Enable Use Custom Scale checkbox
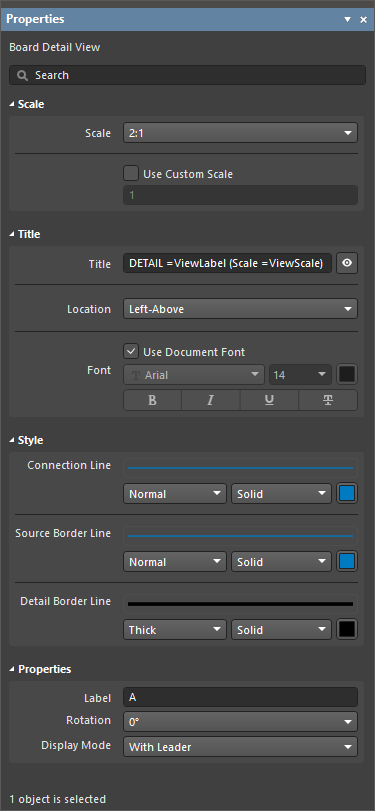This screenshot has height=811, width=375. point(131,173)
